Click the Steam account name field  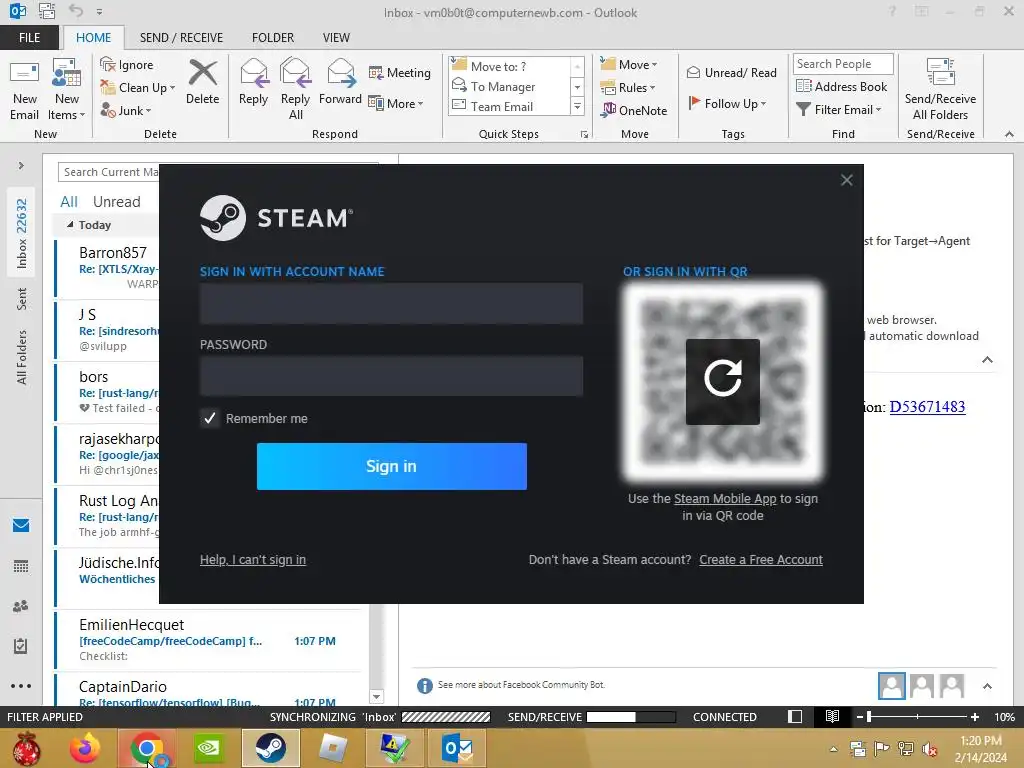tap(391, 303)
